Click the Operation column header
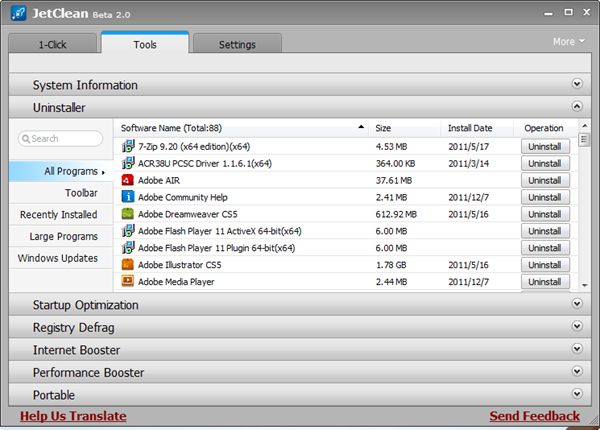The width and height of the screenshot is (600, 430). coord(544,128)
